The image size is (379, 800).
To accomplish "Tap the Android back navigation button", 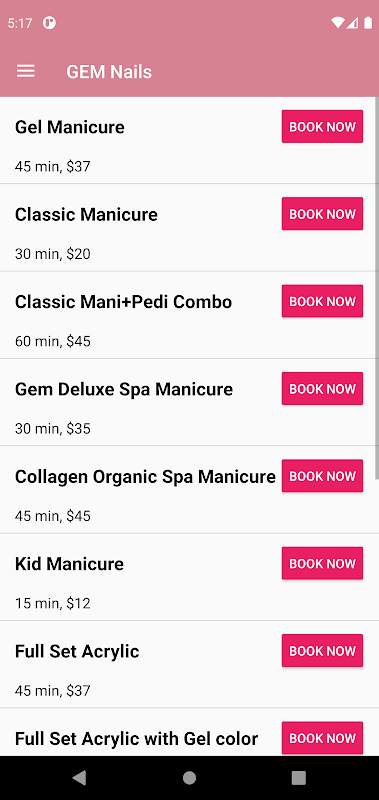I will click(79, 777).
